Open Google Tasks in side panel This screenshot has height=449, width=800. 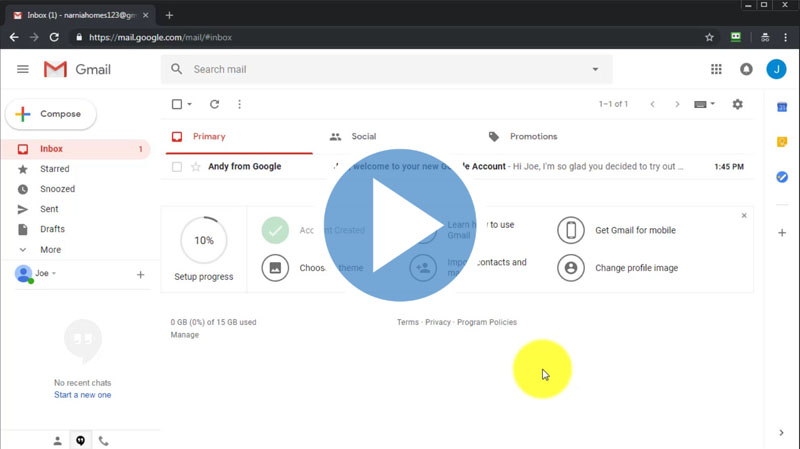click(x=782, y=177)
